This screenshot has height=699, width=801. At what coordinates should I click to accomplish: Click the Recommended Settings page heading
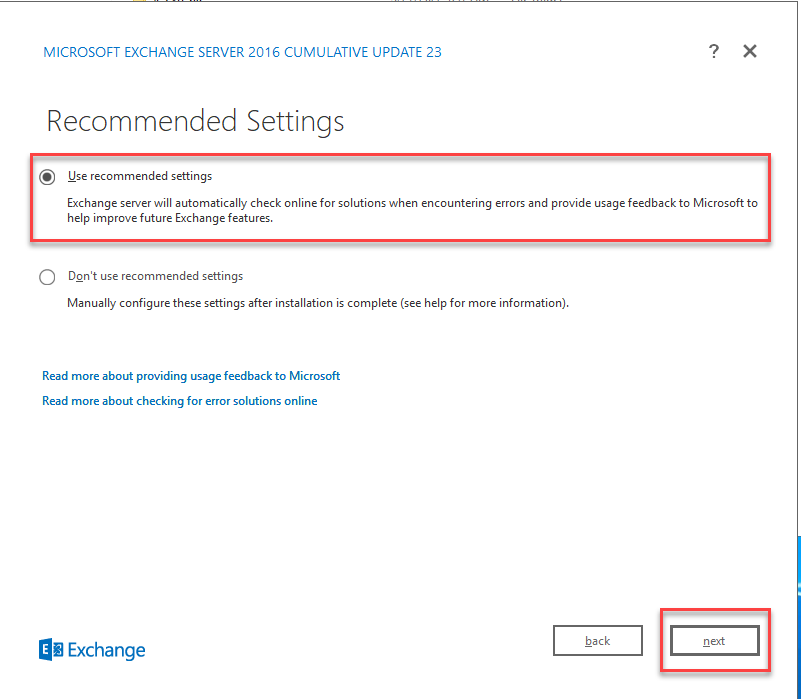tap(195, 121)
